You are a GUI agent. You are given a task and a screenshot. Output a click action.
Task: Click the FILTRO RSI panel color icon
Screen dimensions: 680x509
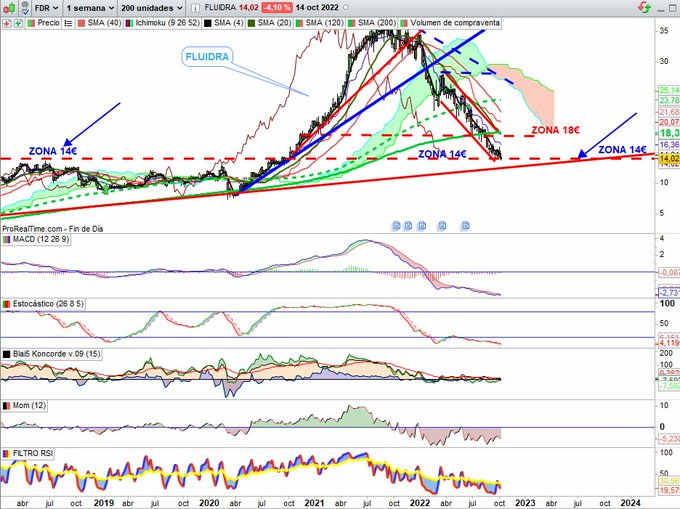(7, 454)
